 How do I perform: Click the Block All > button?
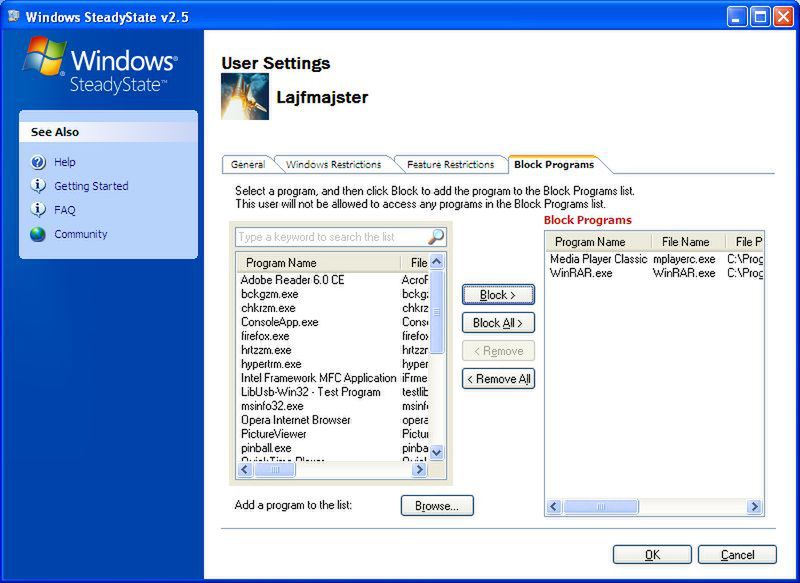pos(498,323)
